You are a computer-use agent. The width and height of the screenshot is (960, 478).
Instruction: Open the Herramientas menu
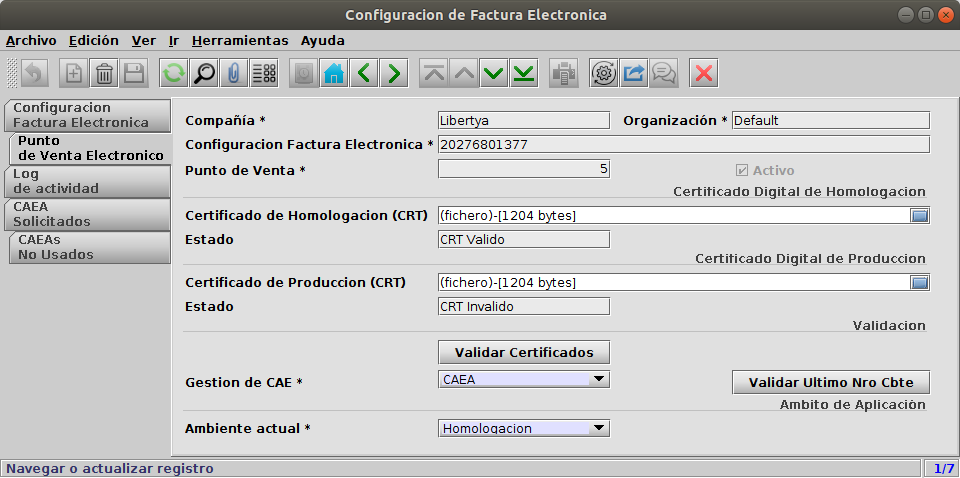[240, 41]
